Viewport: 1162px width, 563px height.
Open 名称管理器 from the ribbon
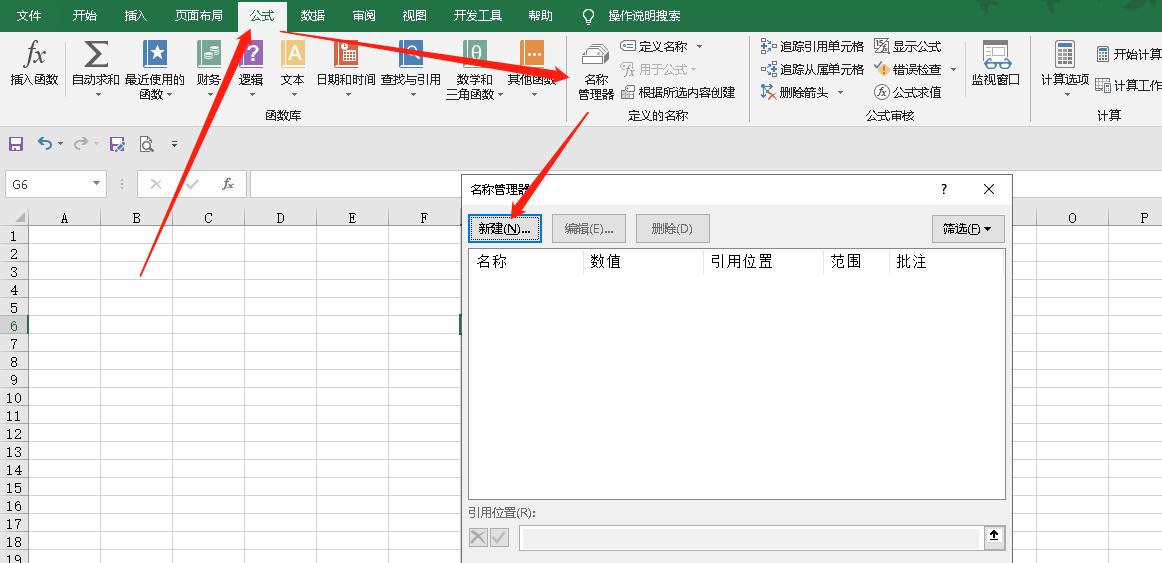tap(596, 73)
